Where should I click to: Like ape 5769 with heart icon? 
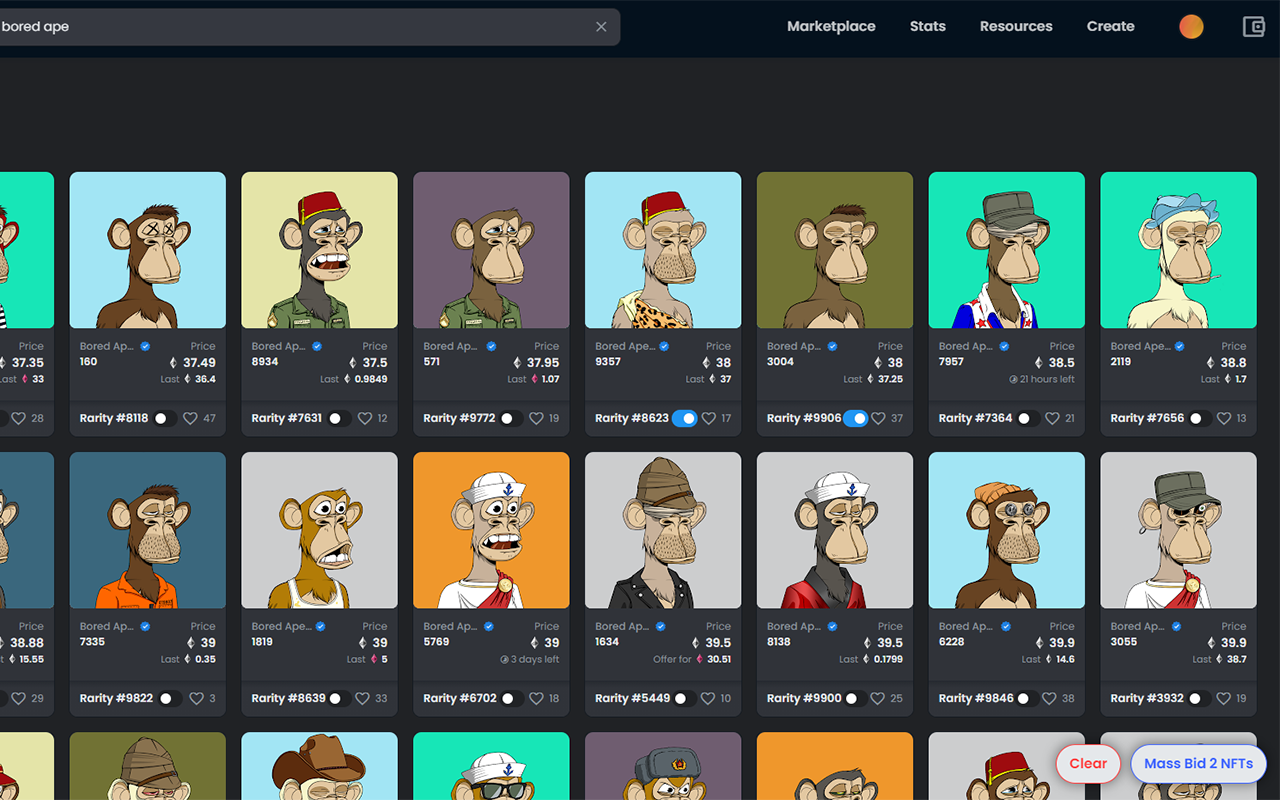point(537,698)
